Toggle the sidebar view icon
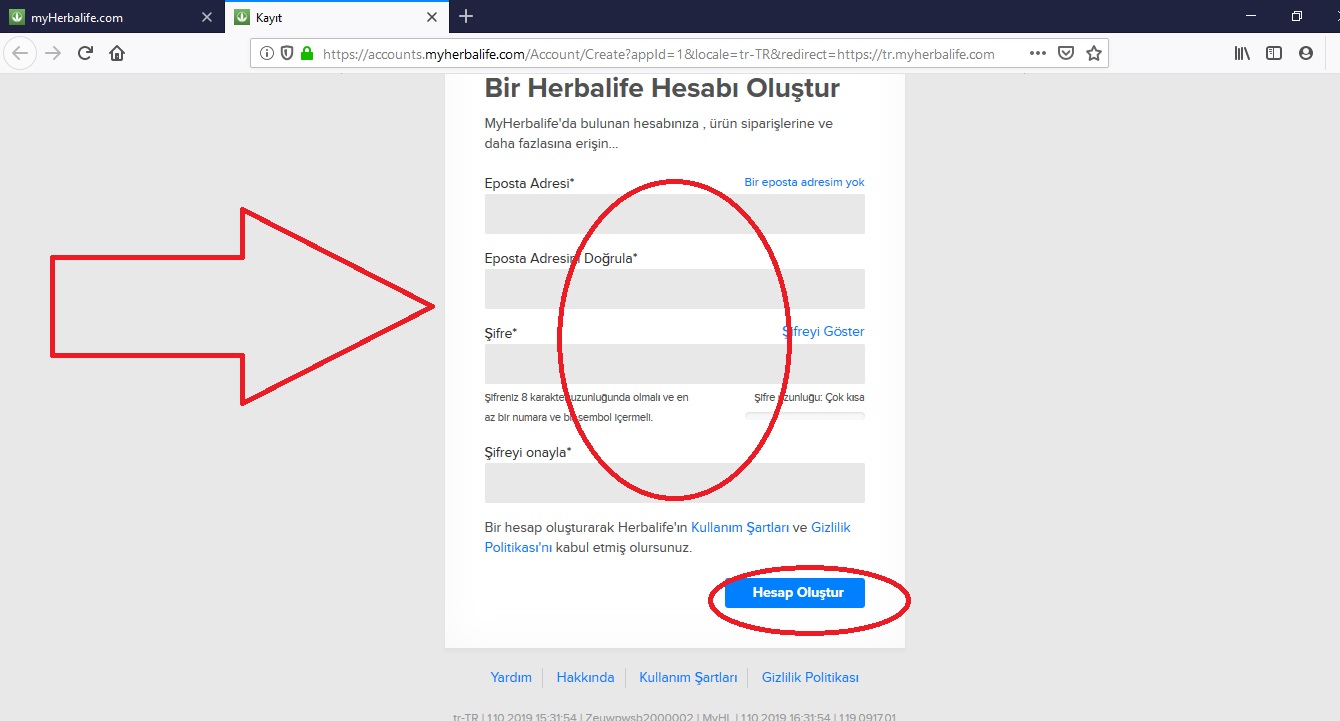Image resolution: width=1340 pixels, height=721 pixels. click(1274, 54)
